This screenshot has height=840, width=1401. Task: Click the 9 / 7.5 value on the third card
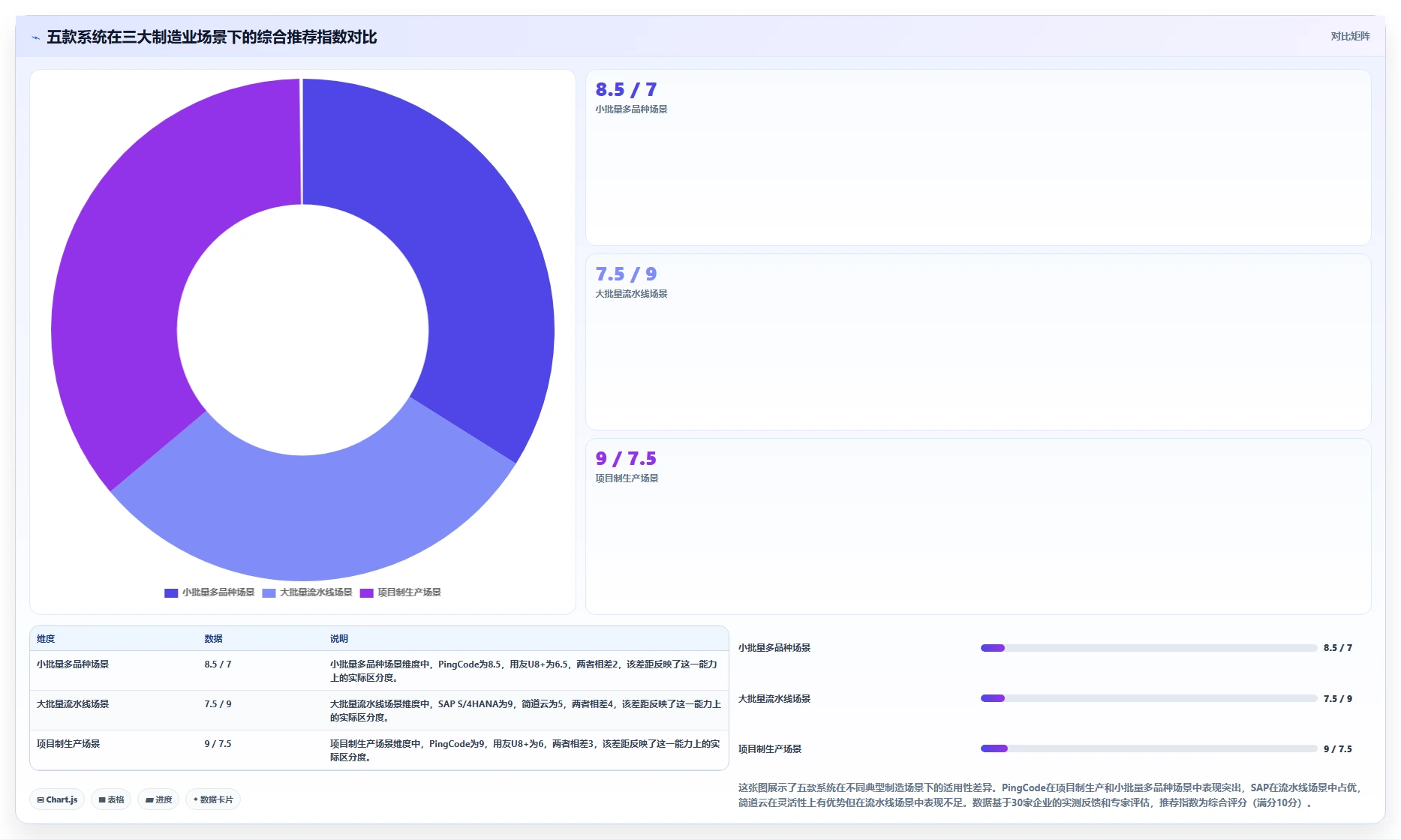[x=626, y=459]
